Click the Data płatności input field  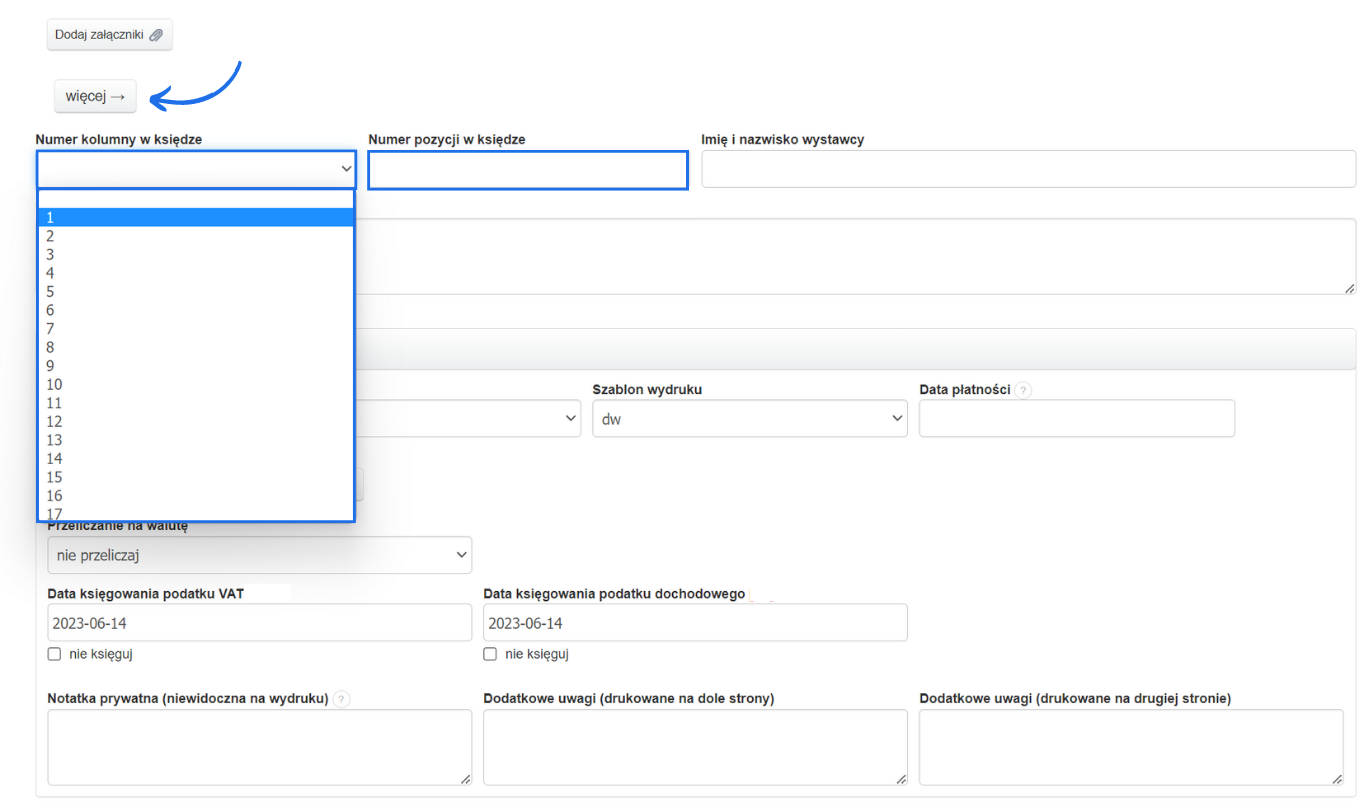pos(1076,419)
